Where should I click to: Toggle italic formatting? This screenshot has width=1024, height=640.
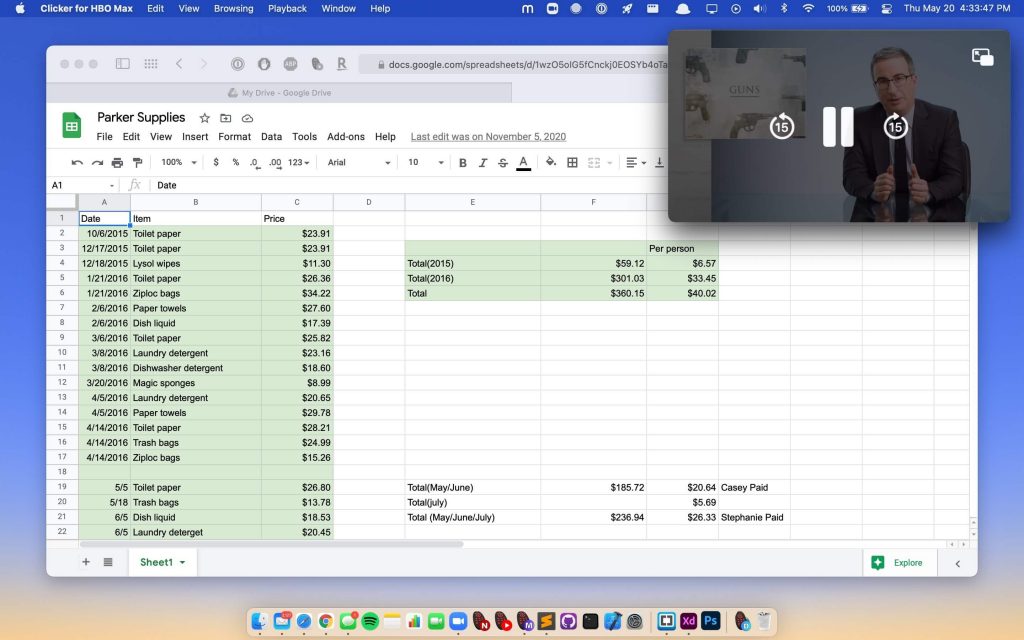point(483,162)
